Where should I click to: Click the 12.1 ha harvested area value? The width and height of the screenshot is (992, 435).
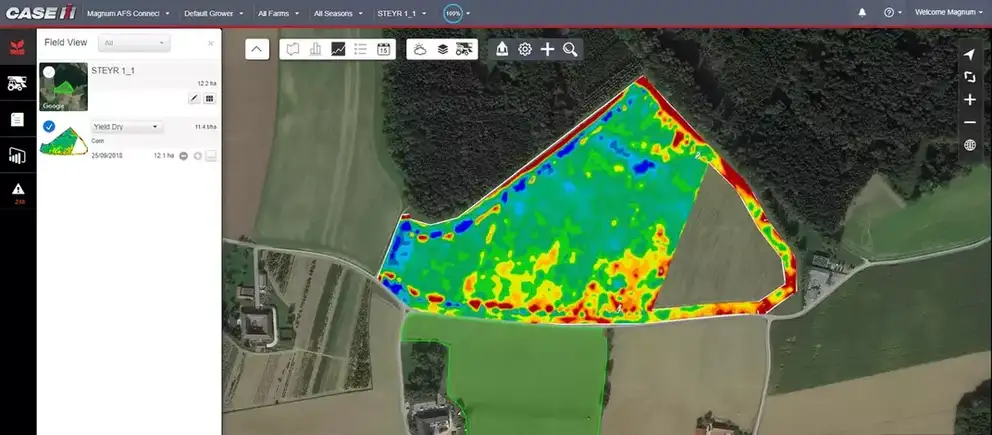[x=164, y=156]
